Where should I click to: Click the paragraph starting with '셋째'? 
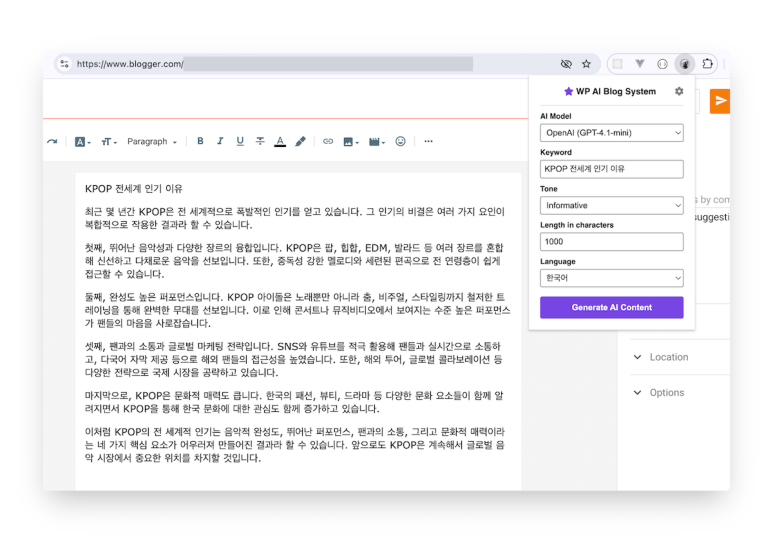pos(294,359)
